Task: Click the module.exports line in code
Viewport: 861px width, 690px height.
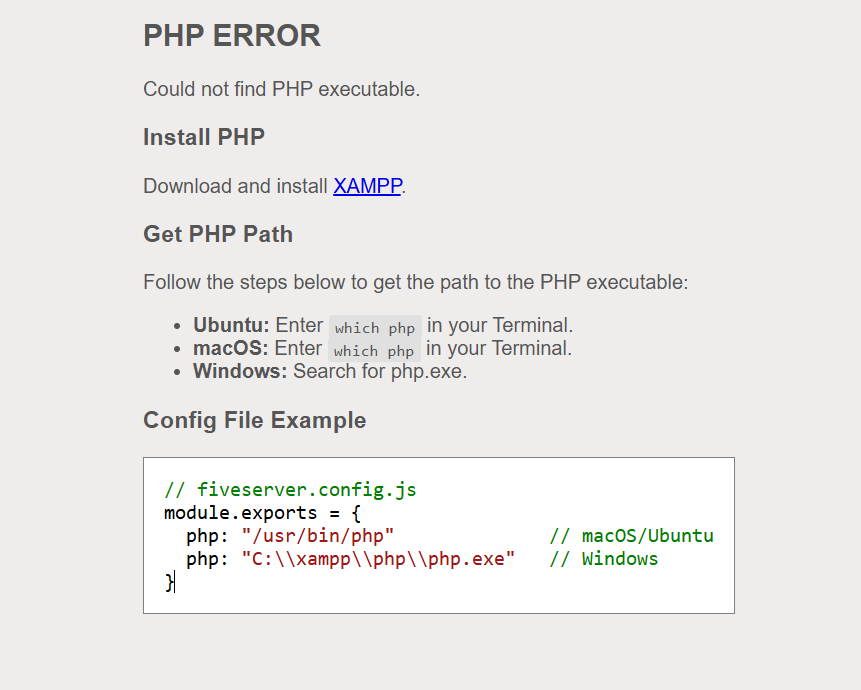Action: click(x=262, y=513)
